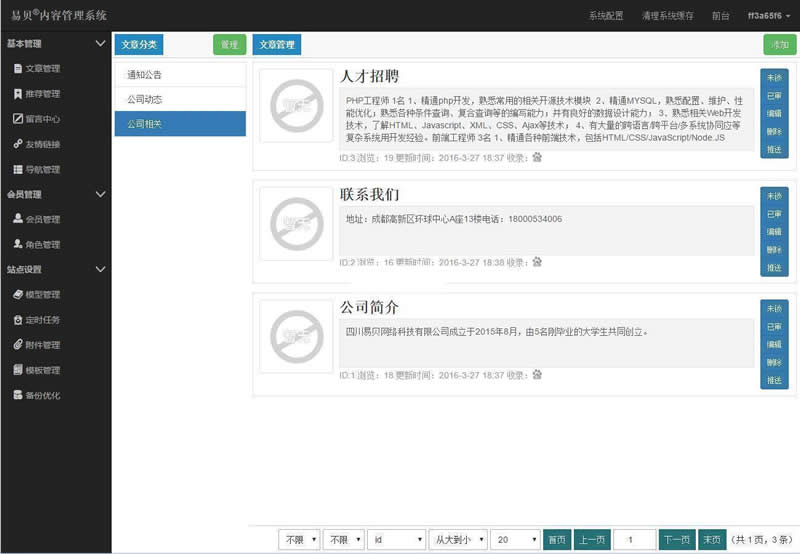Image resolution: width=800 pixels, height=554 pixels.
Task: Open 友情链接 link management
Action: click(42, 144)
